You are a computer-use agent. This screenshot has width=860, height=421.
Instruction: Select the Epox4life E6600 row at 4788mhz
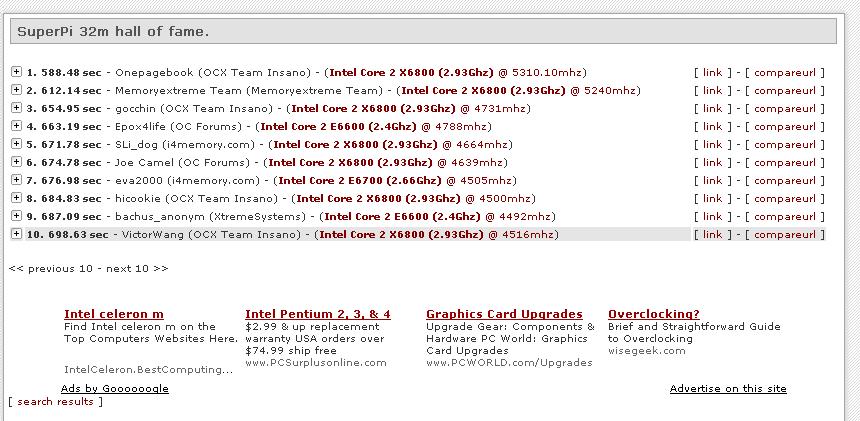pos(259,127)
